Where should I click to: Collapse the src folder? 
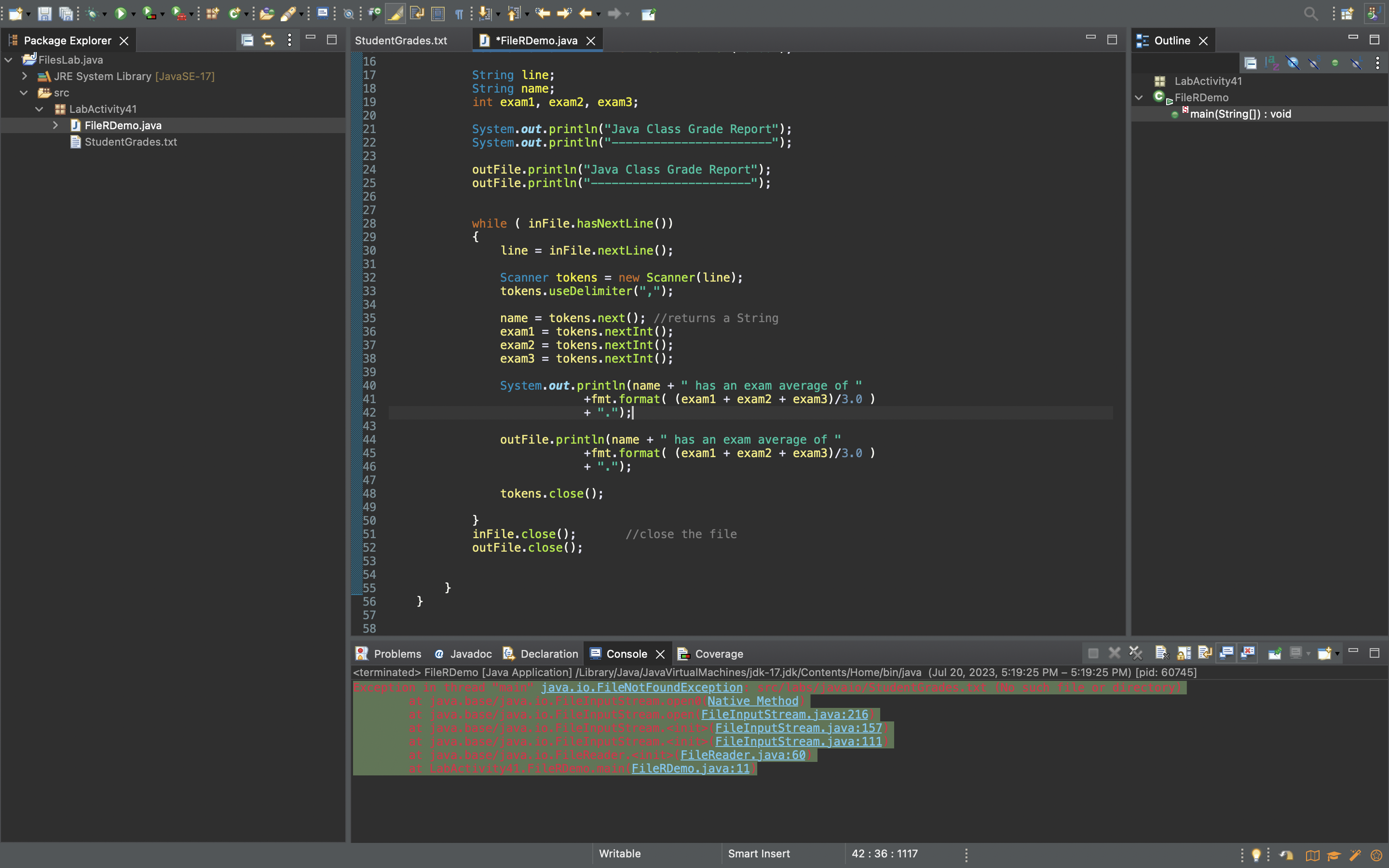(24, 93)
